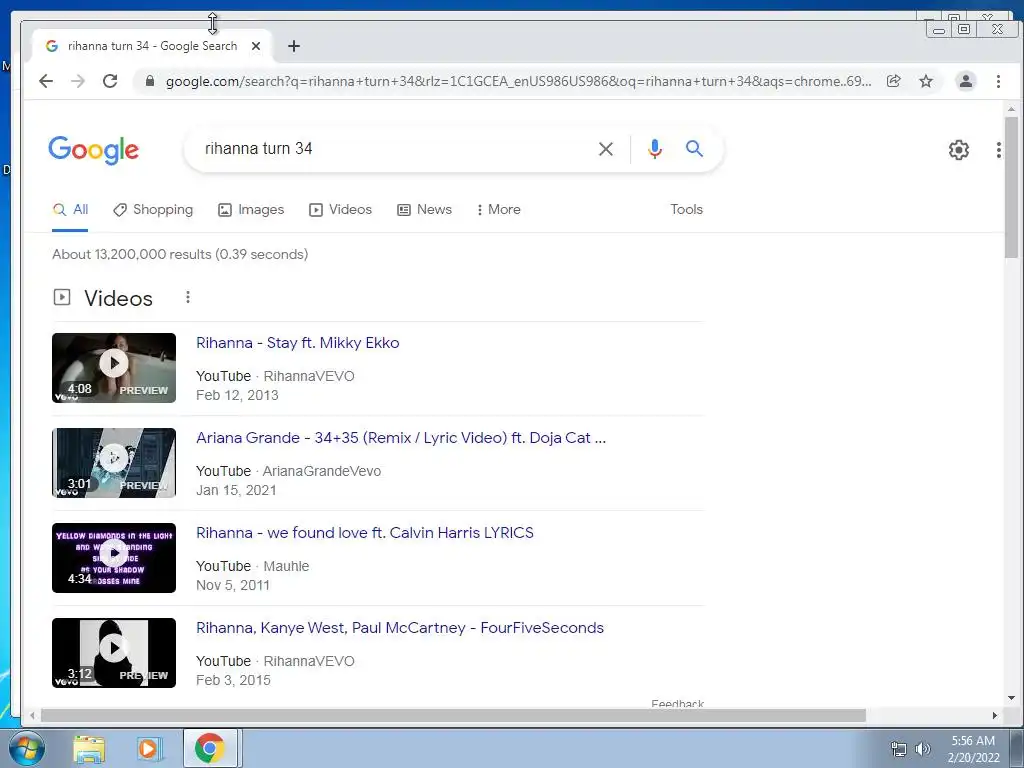
Task: Select the All results tab
Action: click(70, 210)
